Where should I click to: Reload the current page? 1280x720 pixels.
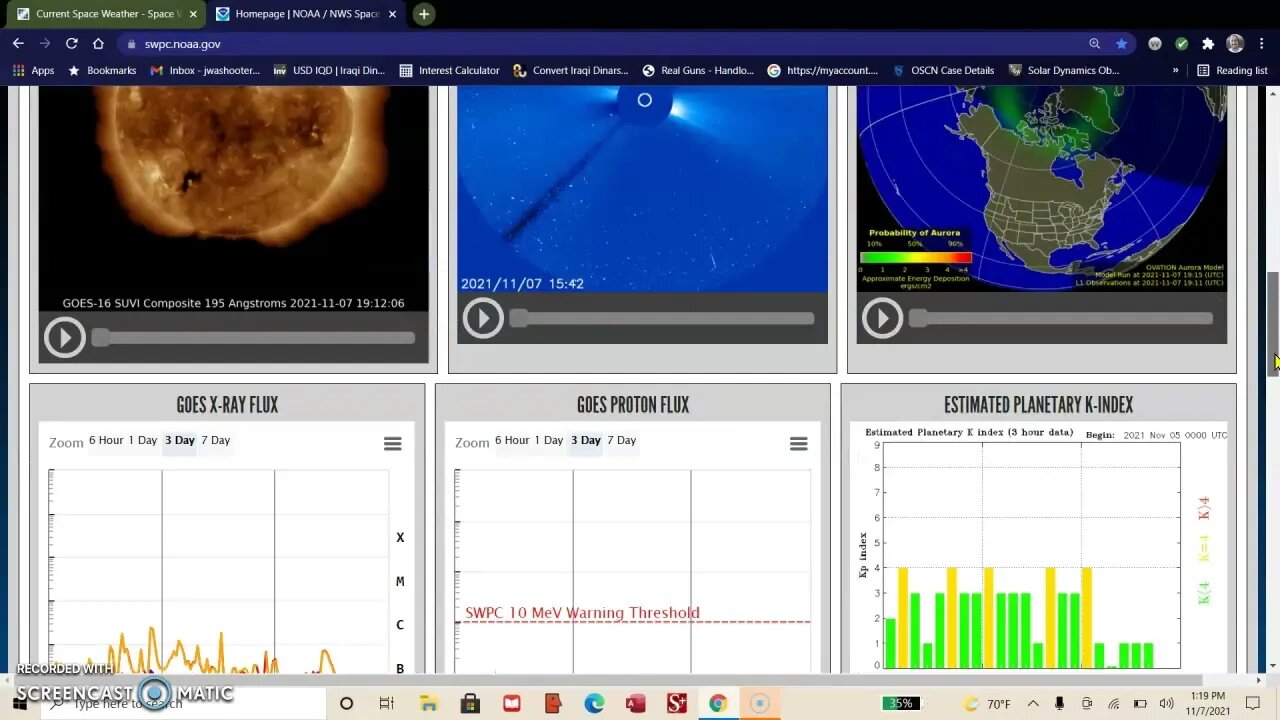[72, 44]
